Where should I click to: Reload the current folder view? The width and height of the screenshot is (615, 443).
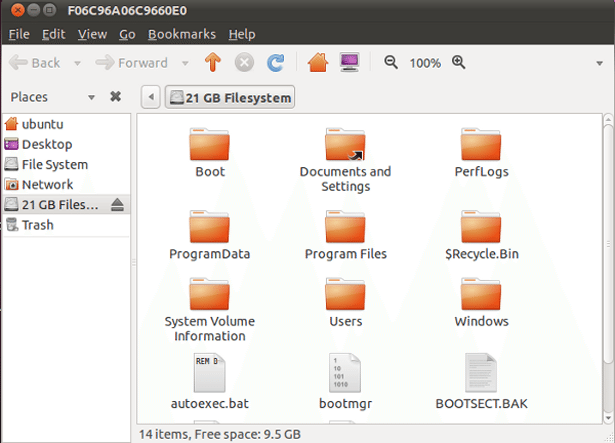[x=275, y=62]
